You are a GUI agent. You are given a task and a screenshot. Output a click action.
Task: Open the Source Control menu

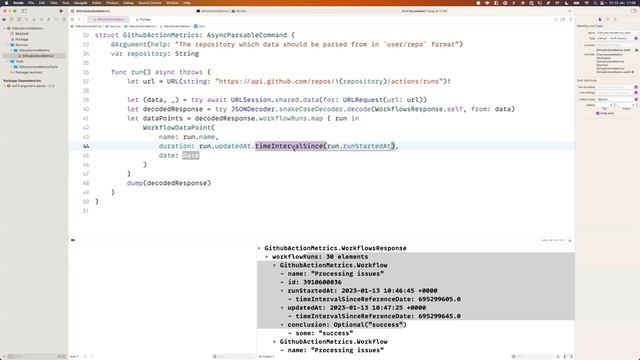tap(150, 2)
